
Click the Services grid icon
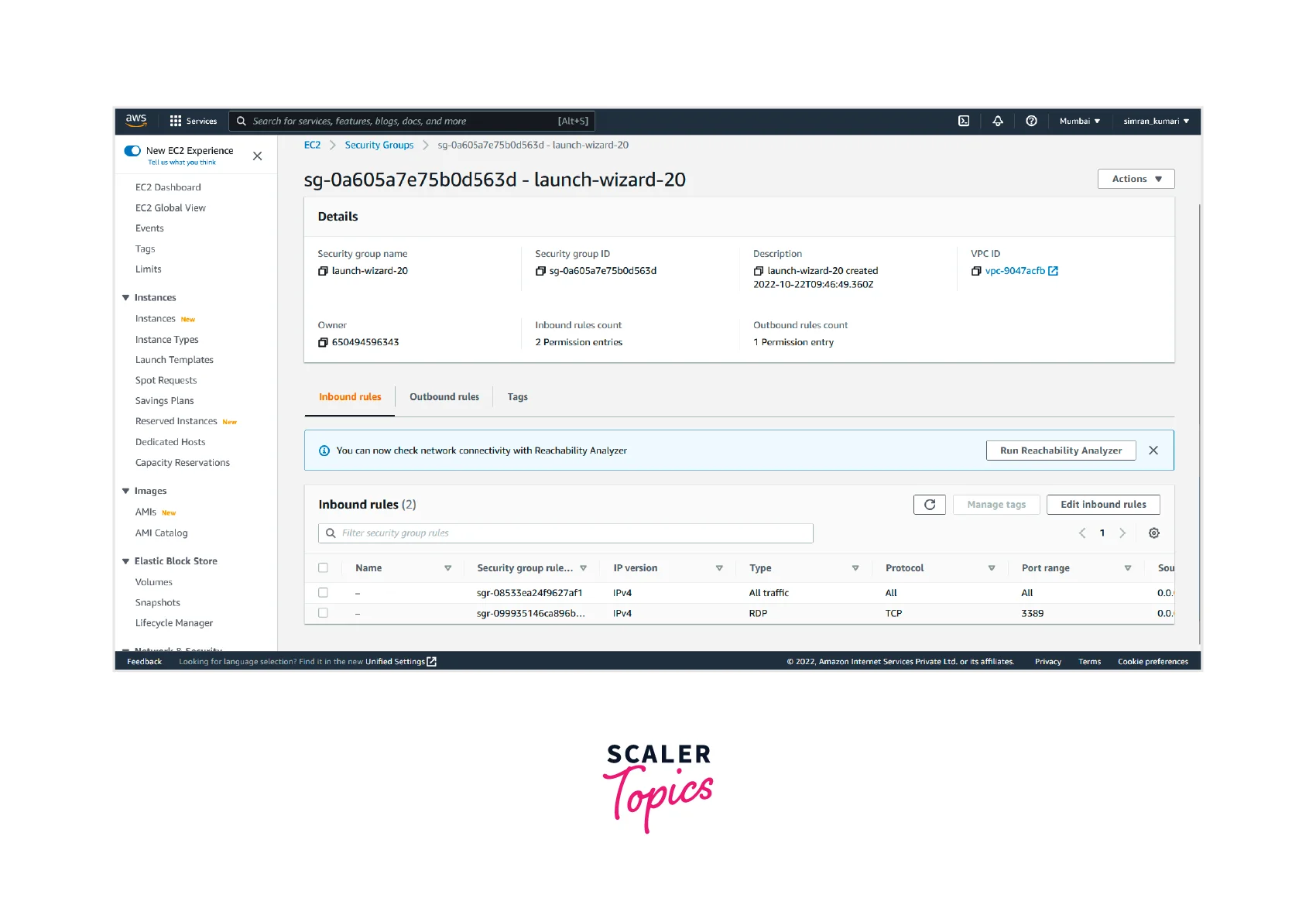click(x=176, y=121)
